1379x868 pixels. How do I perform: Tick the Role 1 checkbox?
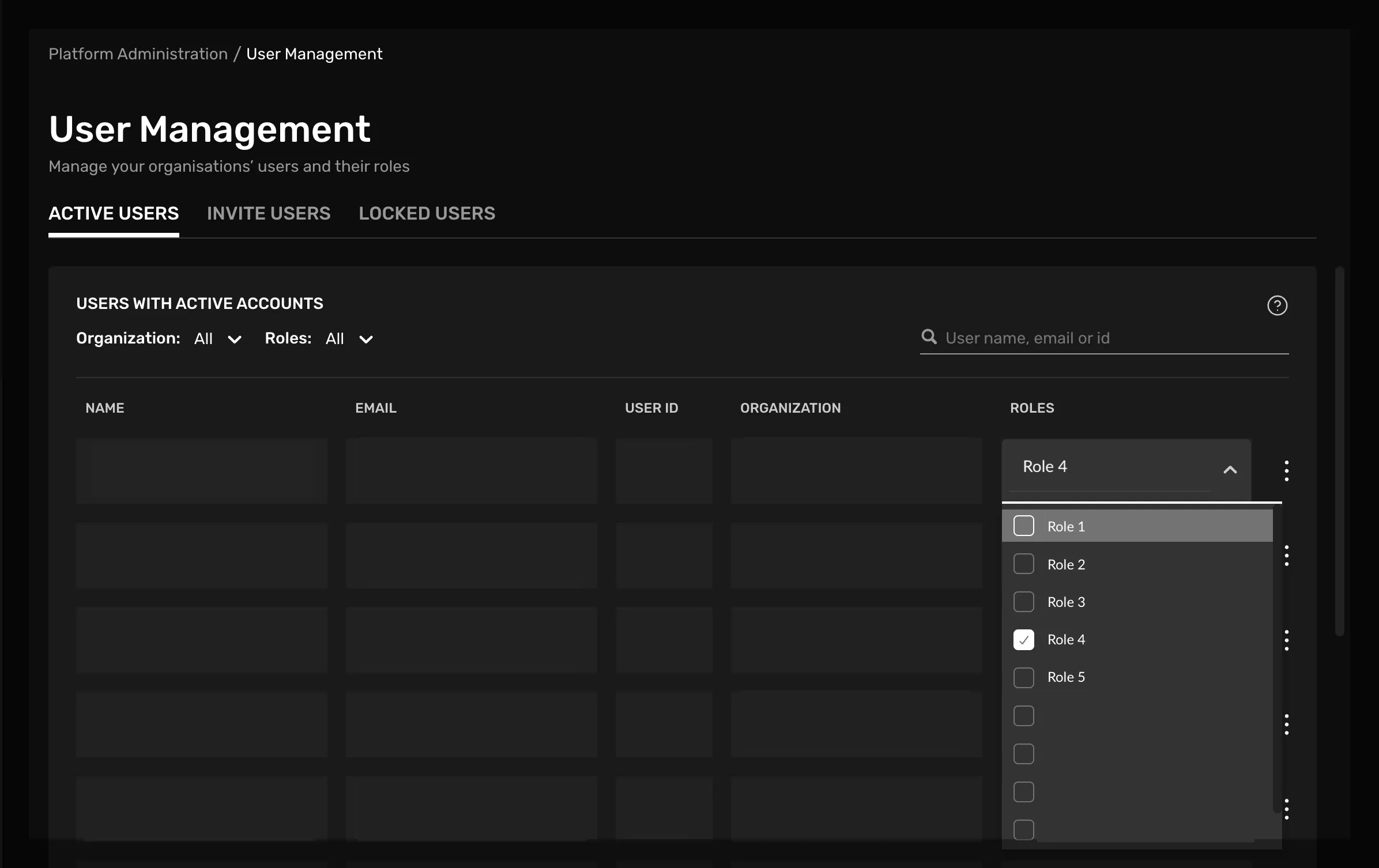tap(1023, 526)
